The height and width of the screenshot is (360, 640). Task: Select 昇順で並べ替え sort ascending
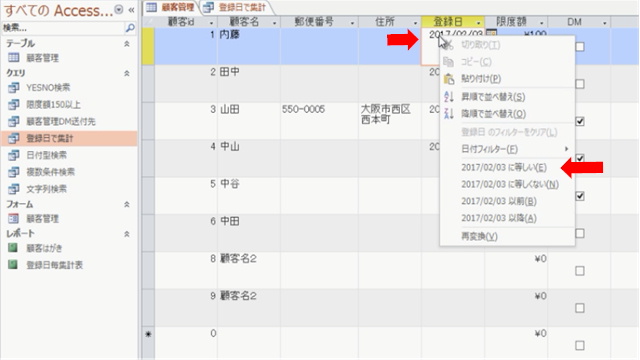click(493, 97)
